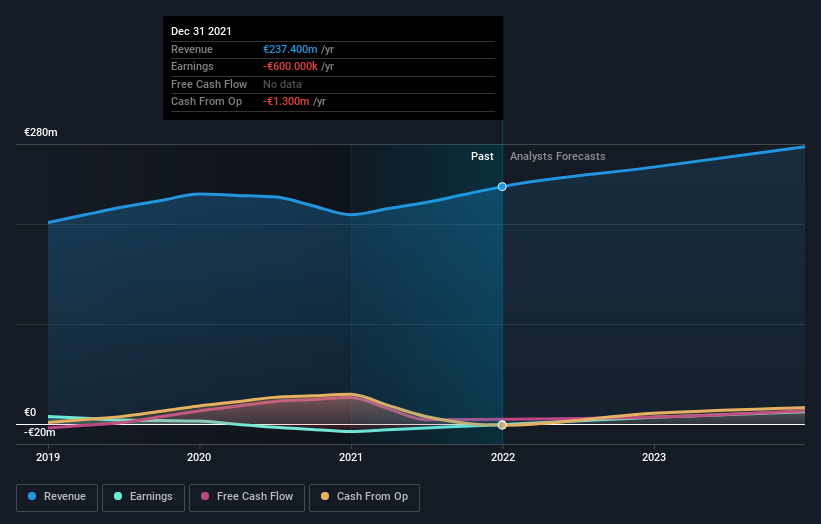Click the Revenue row label in tooltip

point(192,49)
